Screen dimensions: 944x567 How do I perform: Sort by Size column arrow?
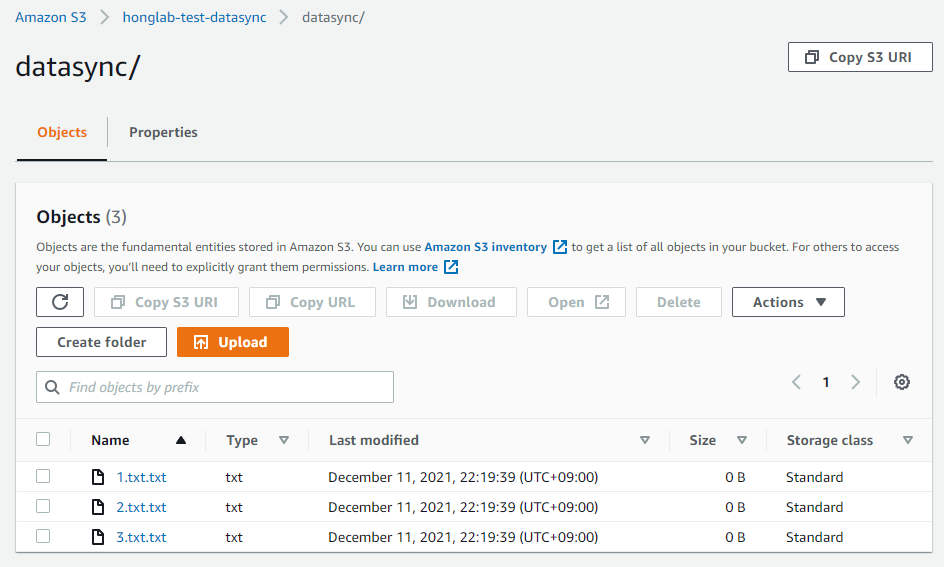coord(742,440)
